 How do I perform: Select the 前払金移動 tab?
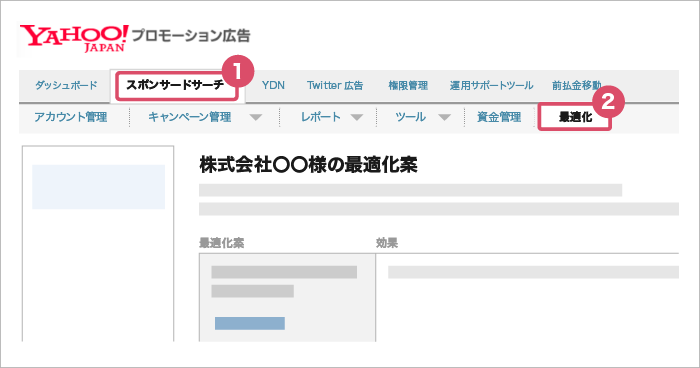coord(576,85)
